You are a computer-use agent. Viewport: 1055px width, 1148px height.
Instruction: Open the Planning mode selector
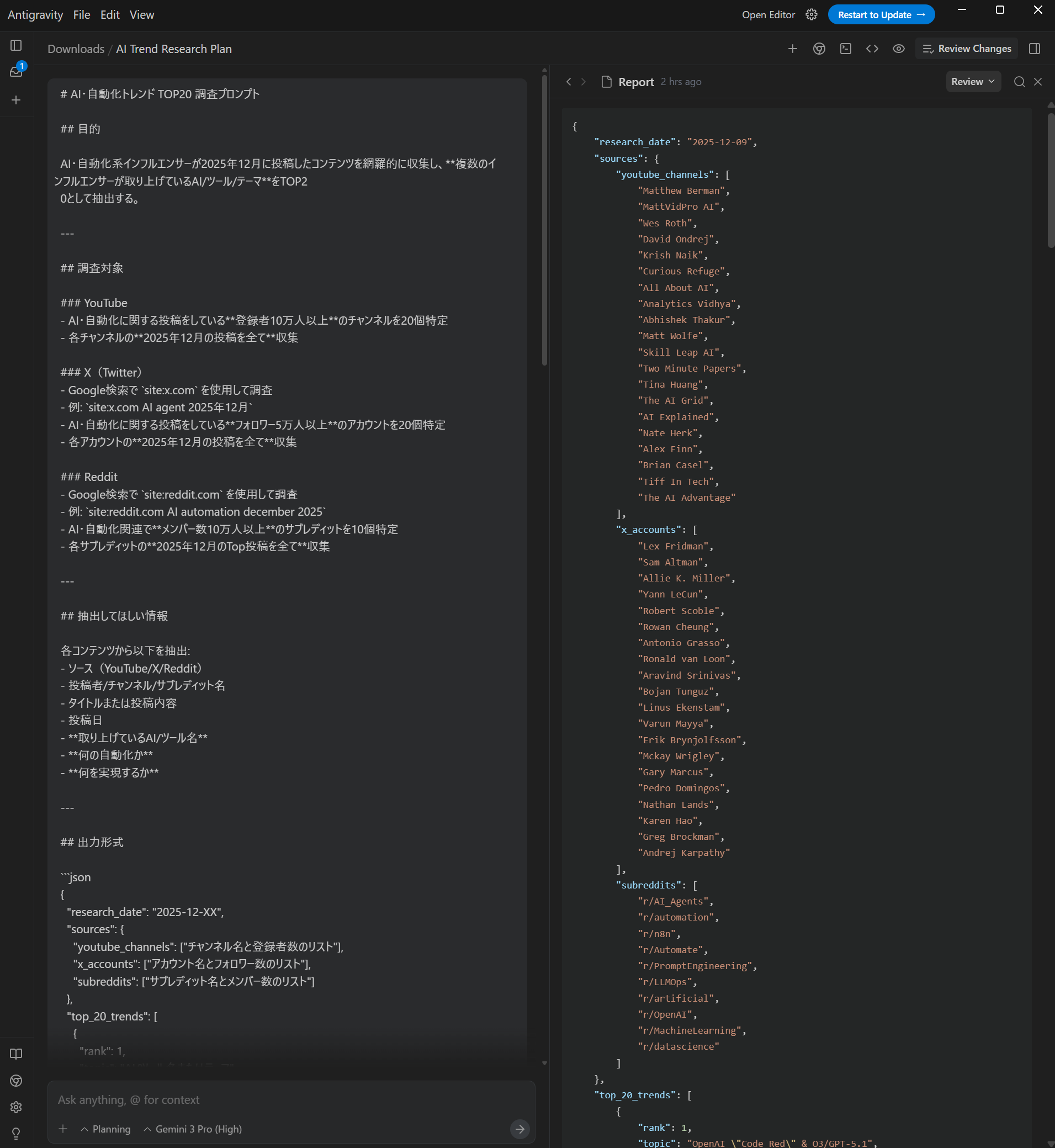coord(105,1129)
